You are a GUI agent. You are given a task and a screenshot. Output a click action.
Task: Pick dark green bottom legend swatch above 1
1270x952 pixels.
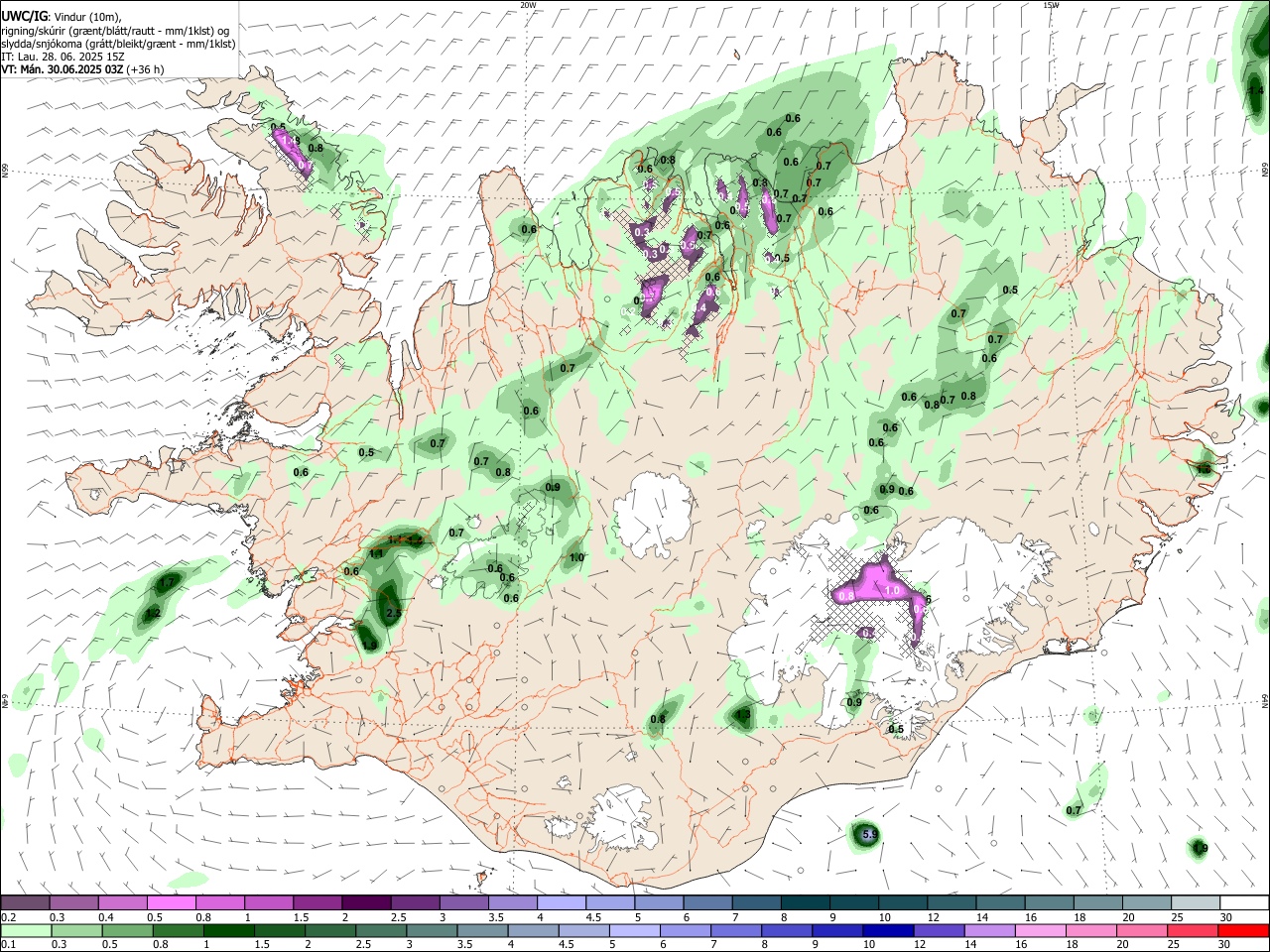pyautogui.click(x=230, y=930)
